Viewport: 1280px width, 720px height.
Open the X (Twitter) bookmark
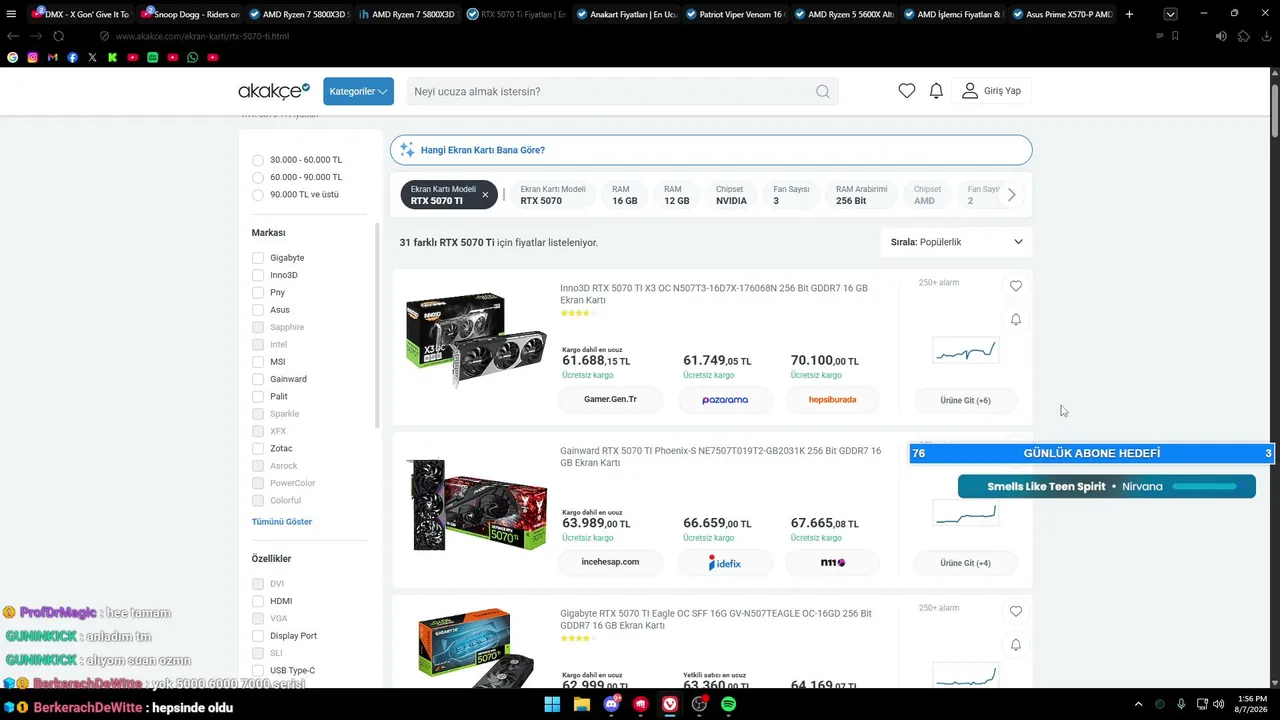point(92,58)
